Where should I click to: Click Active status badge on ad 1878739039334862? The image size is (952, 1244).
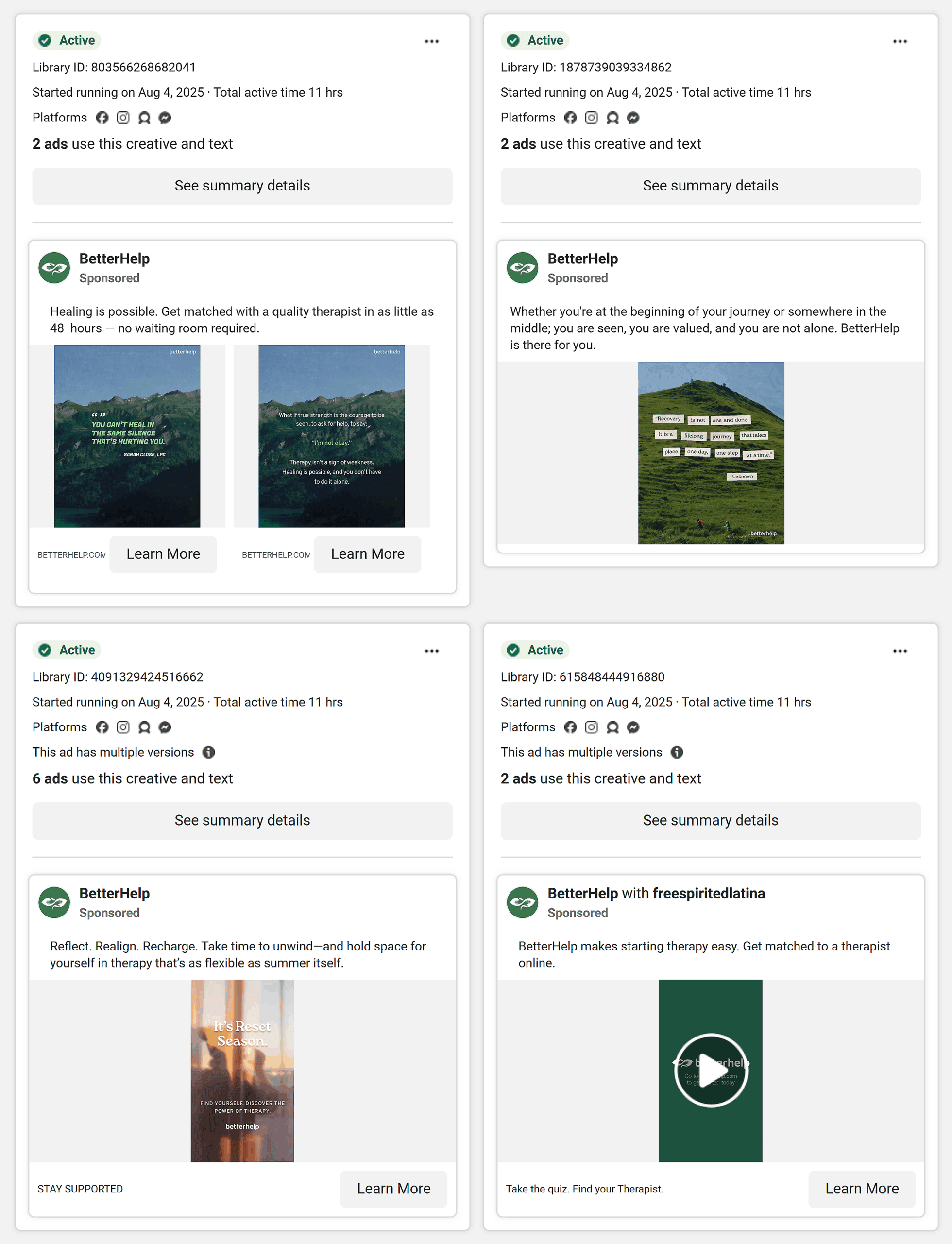[535, 40]
